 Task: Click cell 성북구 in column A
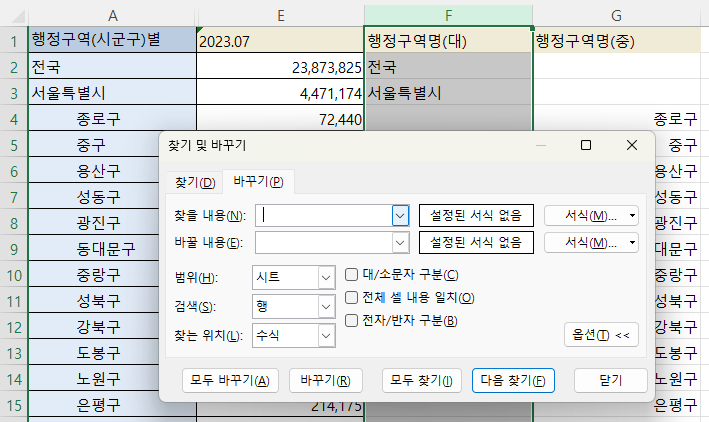point(94,301)
